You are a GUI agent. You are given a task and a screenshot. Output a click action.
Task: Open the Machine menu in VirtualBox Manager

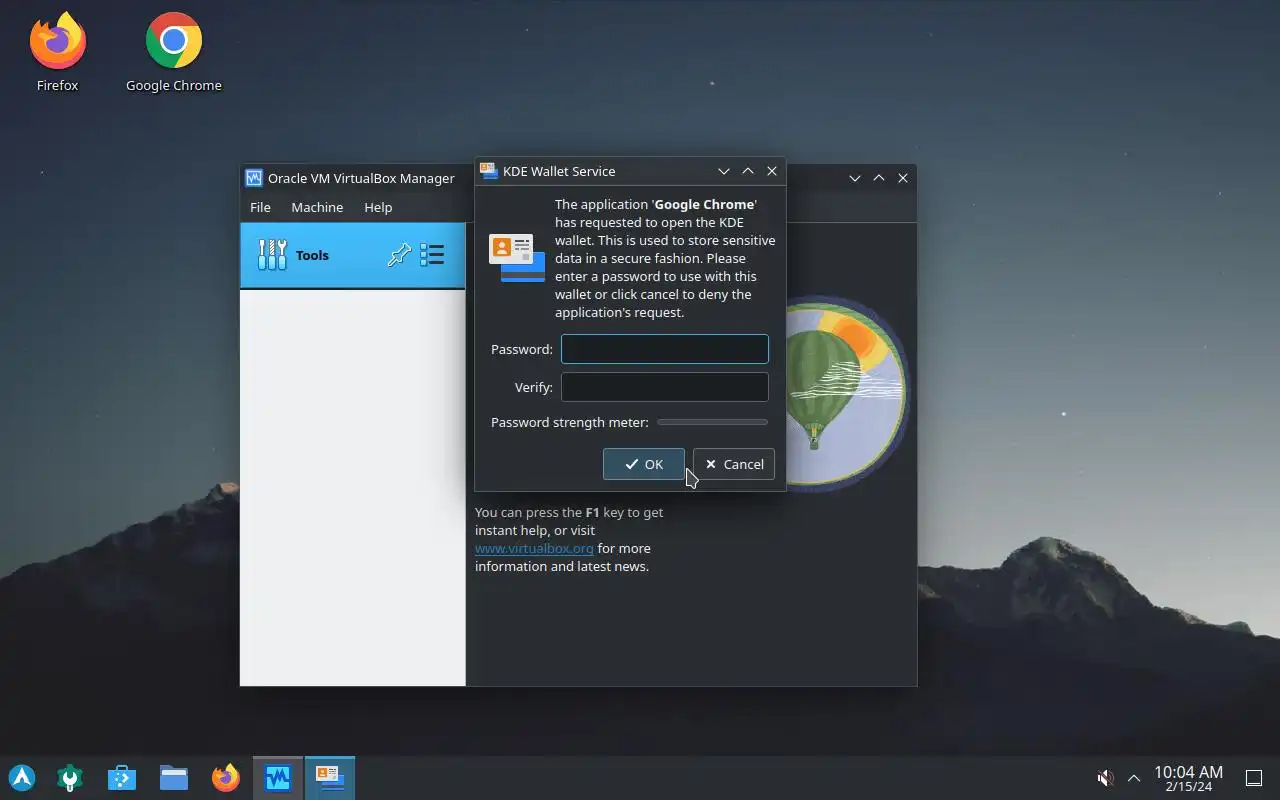[x=317, y=207]
